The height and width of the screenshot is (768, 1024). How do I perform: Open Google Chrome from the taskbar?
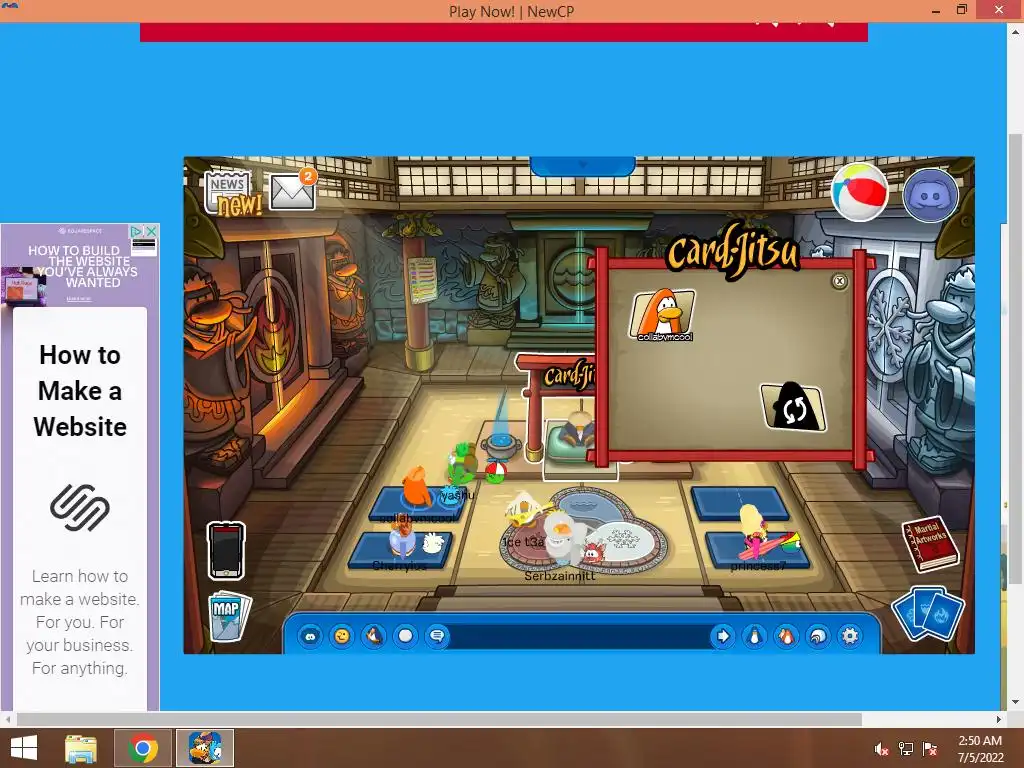point(142,748)
